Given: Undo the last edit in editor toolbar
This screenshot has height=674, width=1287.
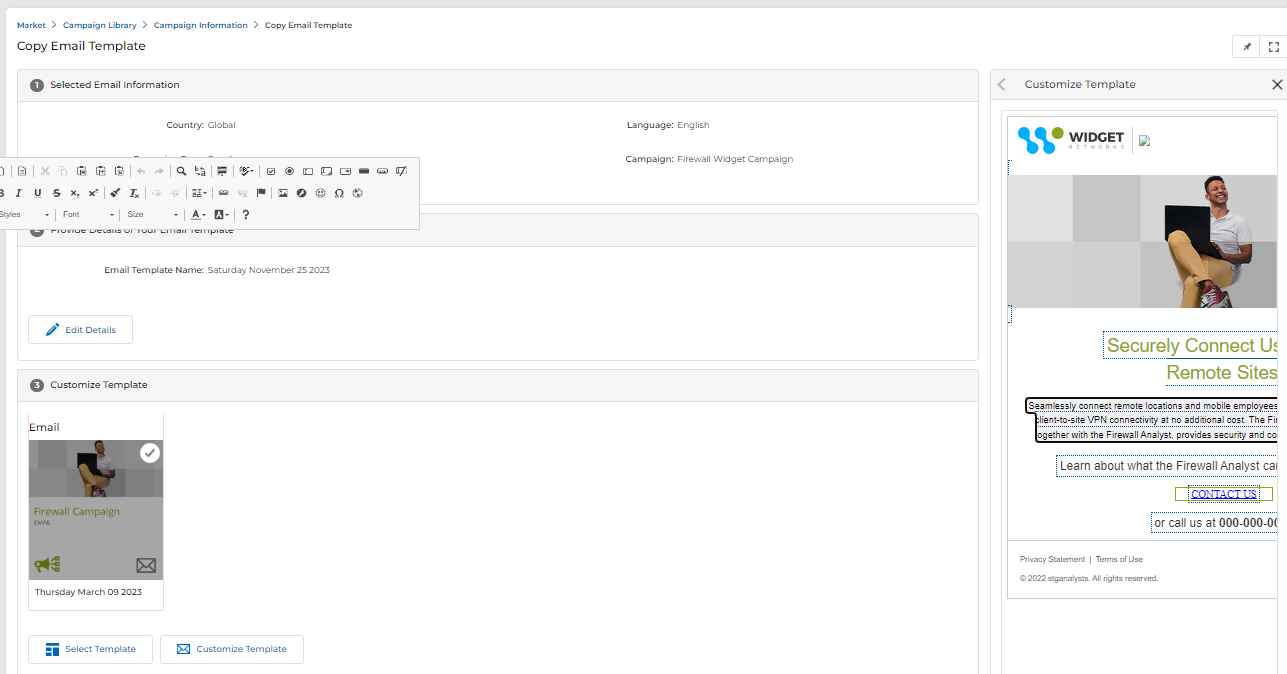Looking at the screenshot, I should click(141, 171).
